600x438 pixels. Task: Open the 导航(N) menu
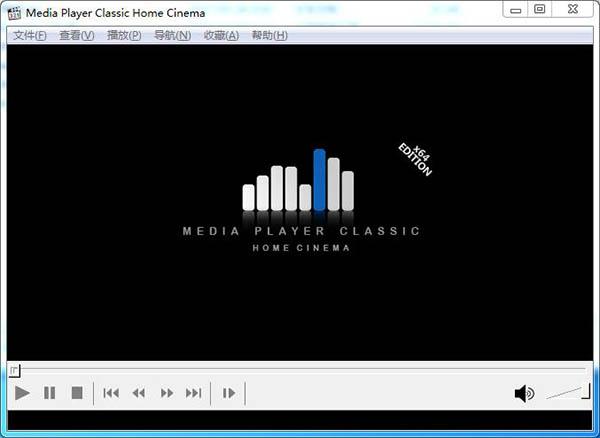tap(172, 36)
